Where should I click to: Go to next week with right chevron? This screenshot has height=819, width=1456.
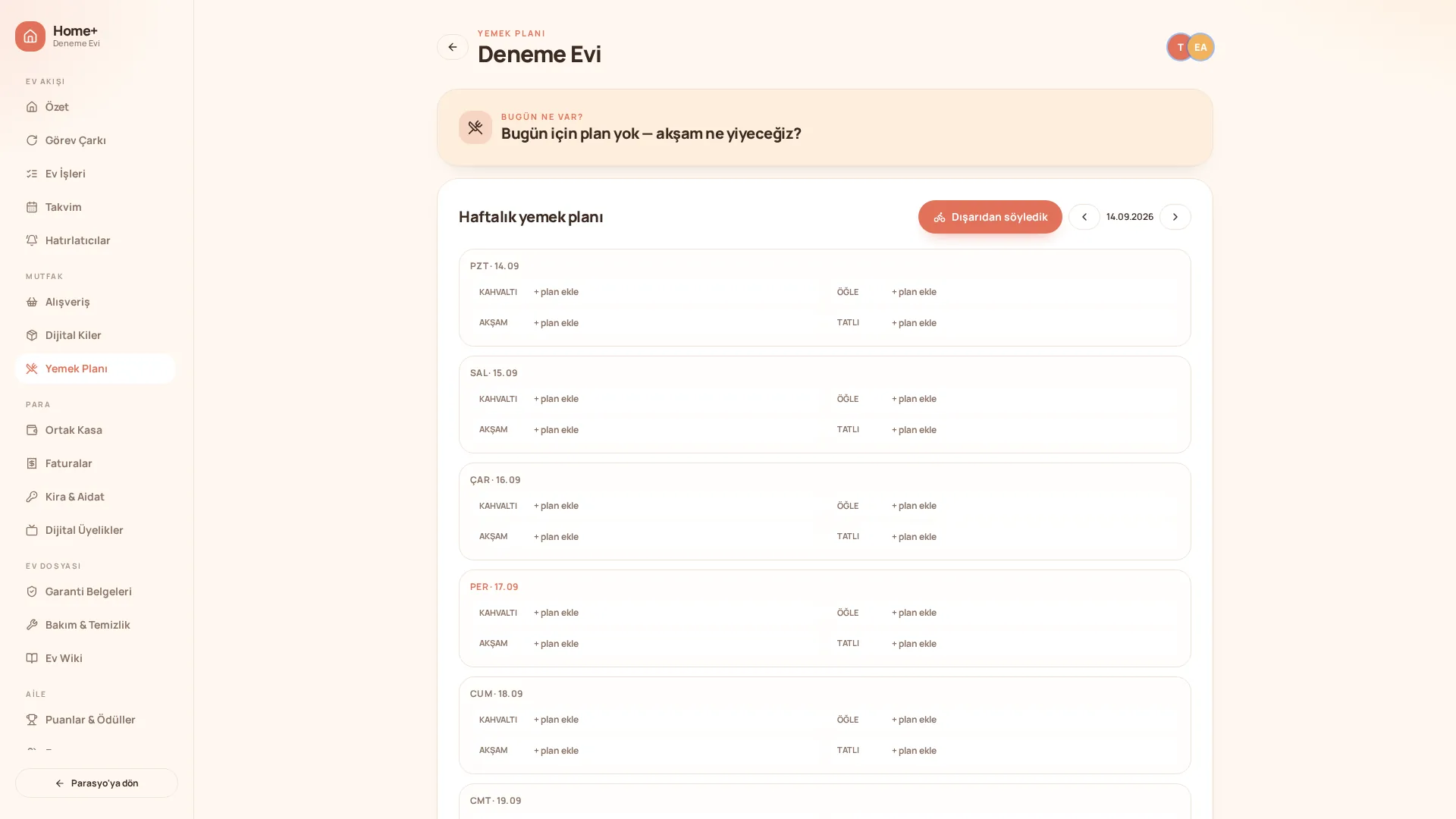pyautogui.click(x=1175, y=217)
